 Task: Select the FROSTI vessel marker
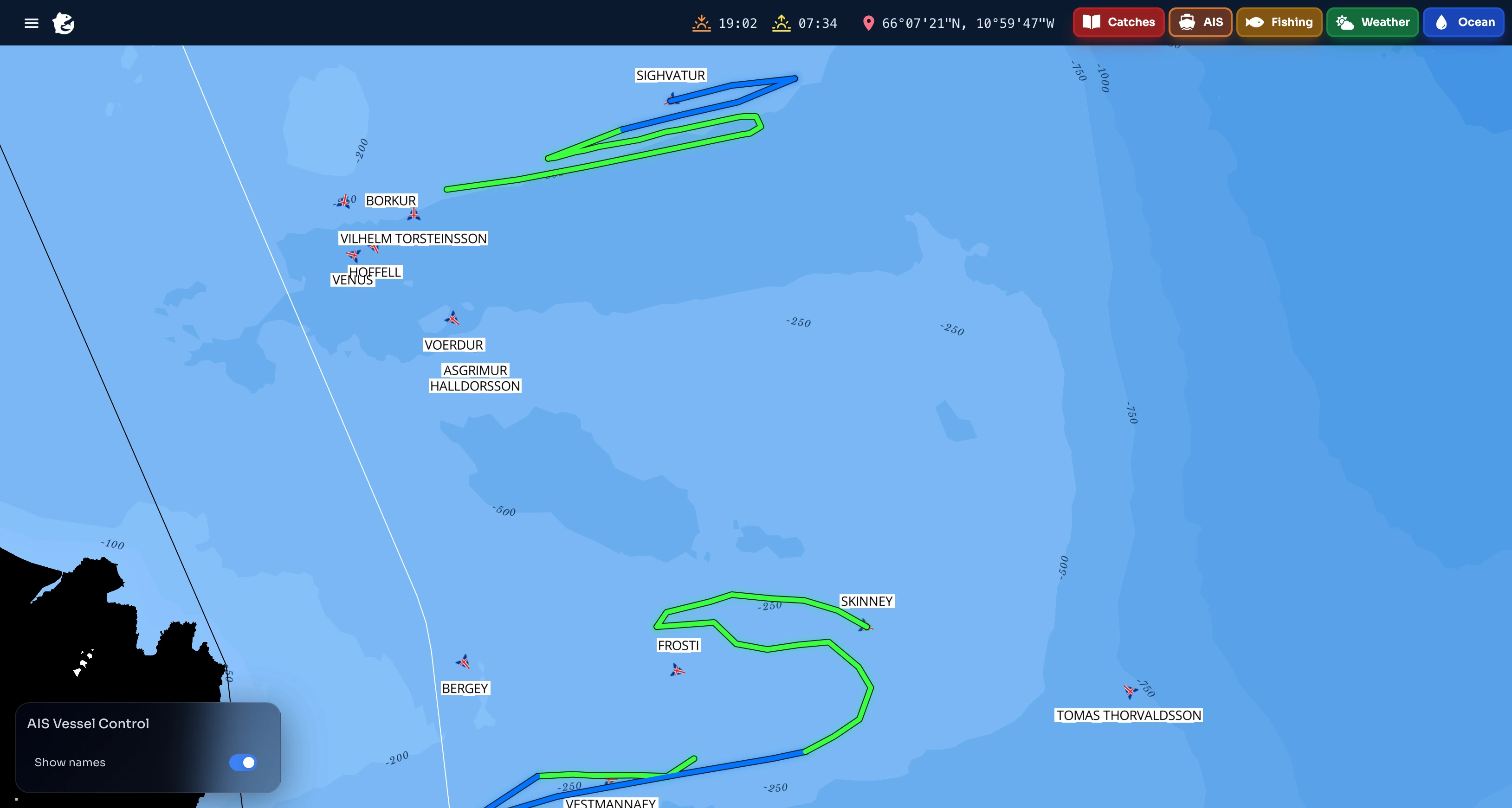point(678,669)
